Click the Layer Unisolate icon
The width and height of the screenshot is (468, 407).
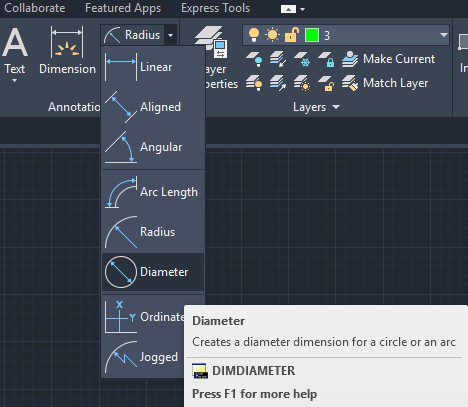coord(278,83)
